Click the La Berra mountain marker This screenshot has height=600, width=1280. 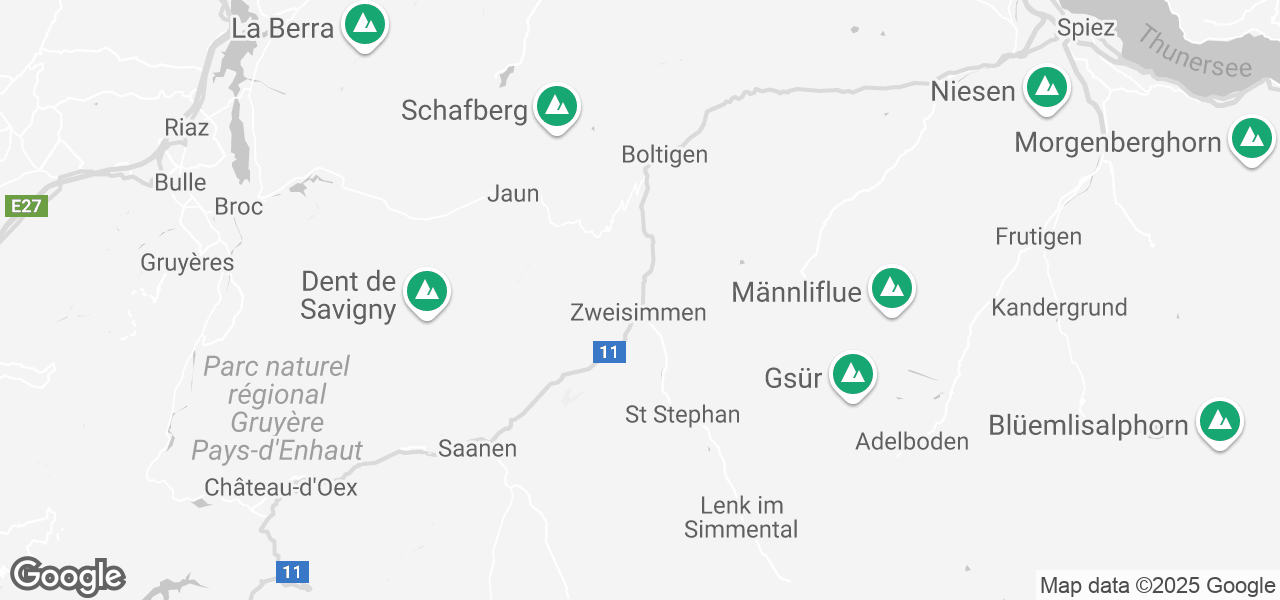click(x=365, y=26)
